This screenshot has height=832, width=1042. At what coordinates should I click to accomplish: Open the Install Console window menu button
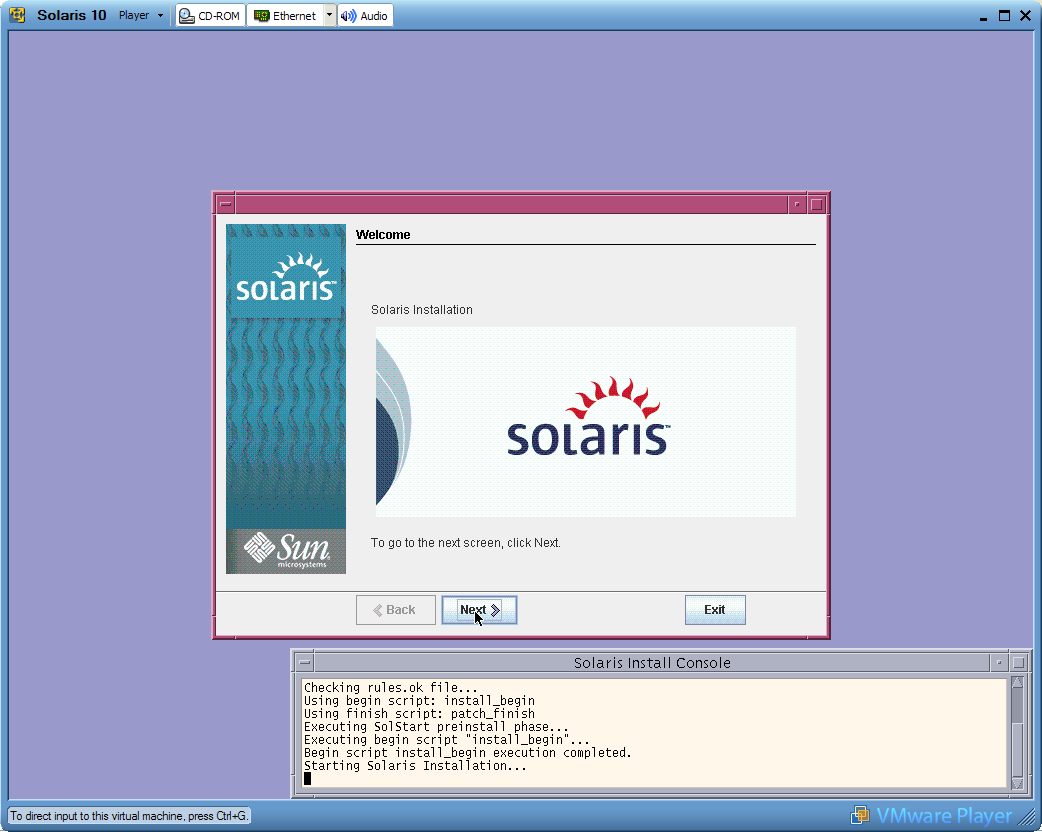coord(304,663)
